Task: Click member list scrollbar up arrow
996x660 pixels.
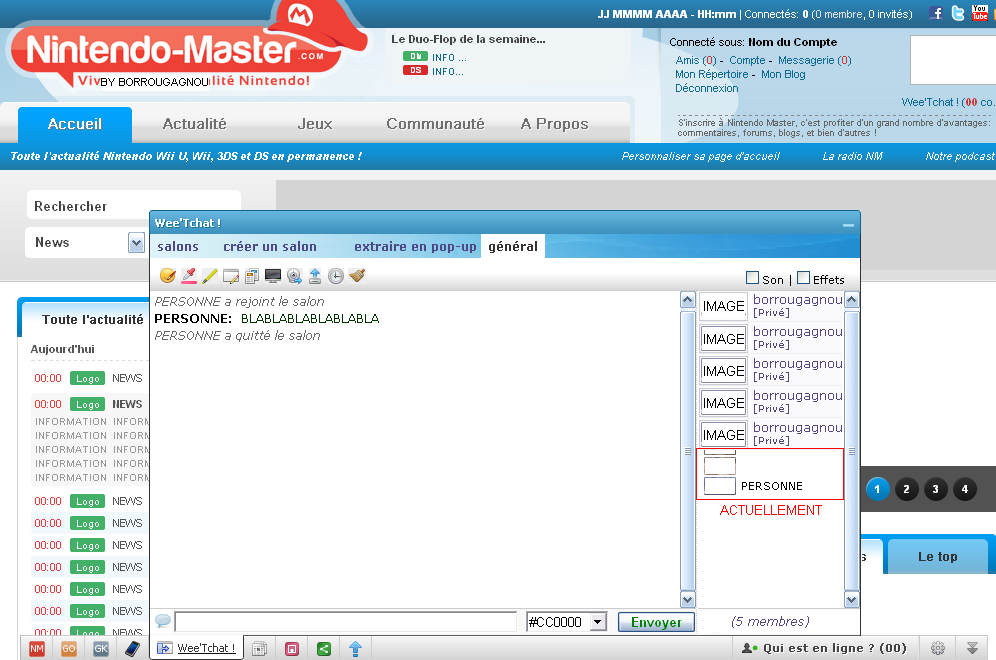Action: point(852,300)
